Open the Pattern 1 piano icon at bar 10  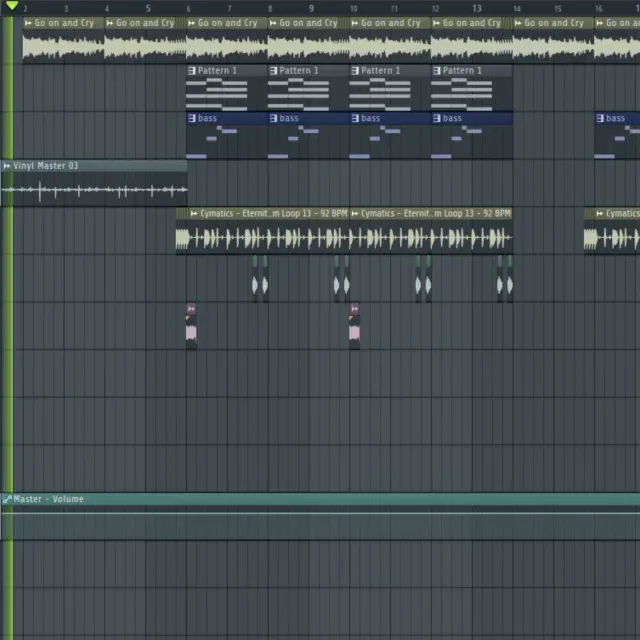[x=355, y=71]
